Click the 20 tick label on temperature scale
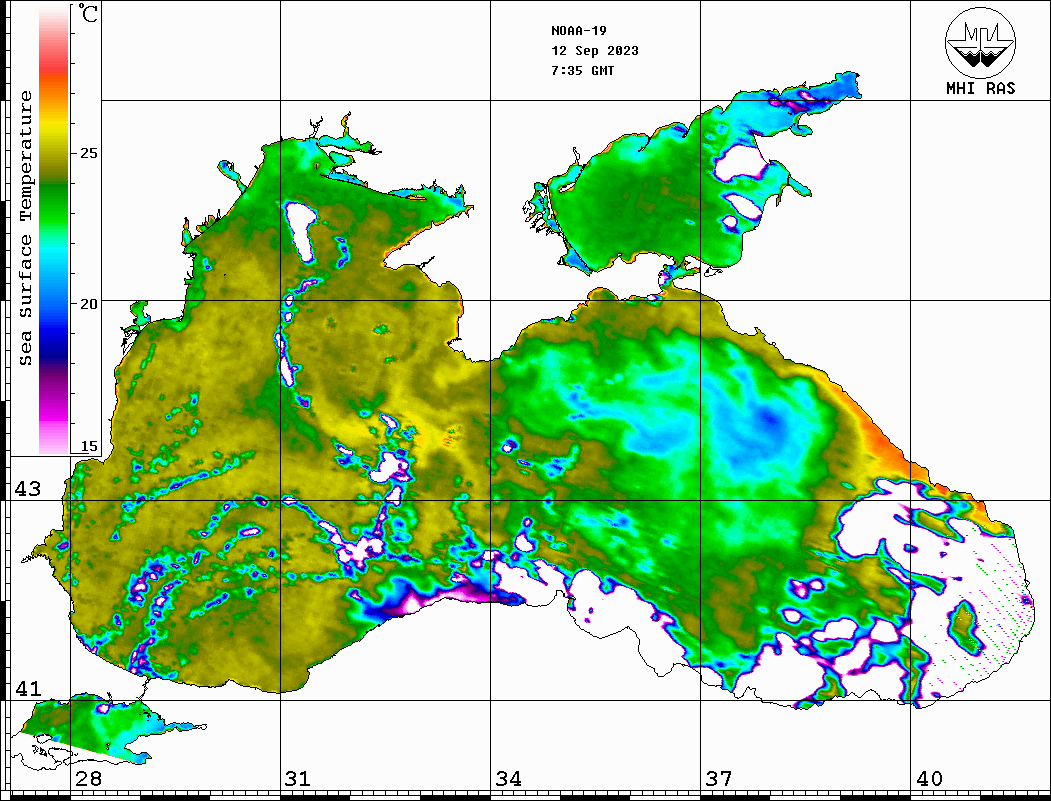 point(89,303)
